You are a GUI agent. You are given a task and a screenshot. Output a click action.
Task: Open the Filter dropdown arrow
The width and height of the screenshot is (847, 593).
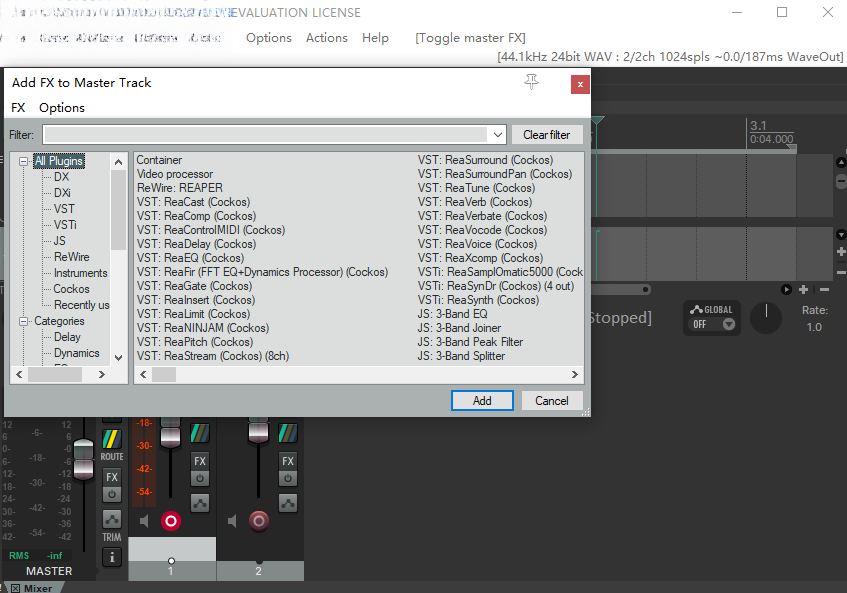click(498, 134)
